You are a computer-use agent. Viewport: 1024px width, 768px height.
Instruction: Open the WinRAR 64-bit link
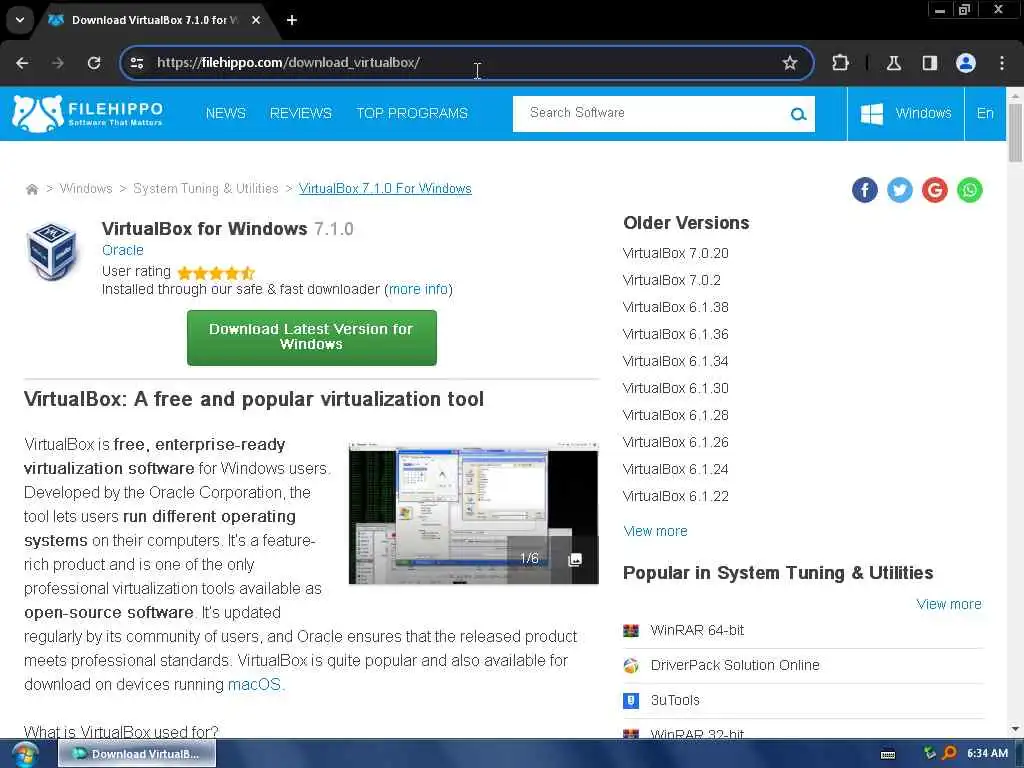[697, 630]
